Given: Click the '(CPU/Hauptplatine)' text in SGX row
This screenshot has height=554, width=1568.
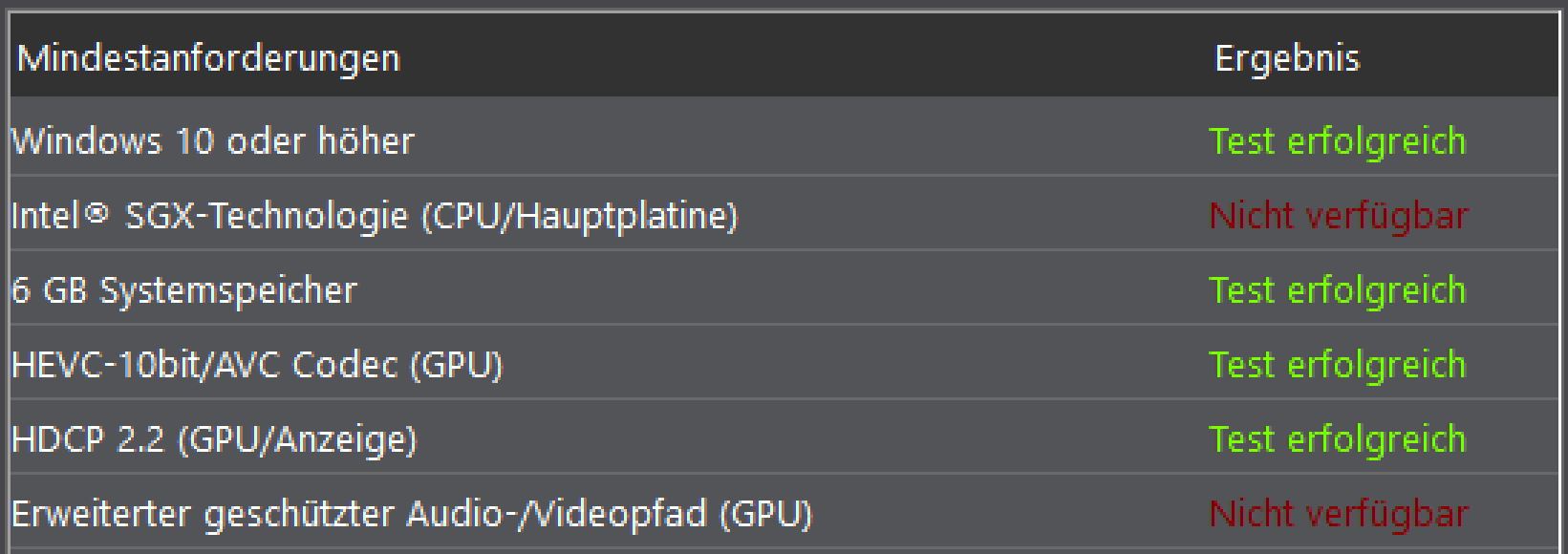Looking at the screenshot, I should (x=580, y=217).
